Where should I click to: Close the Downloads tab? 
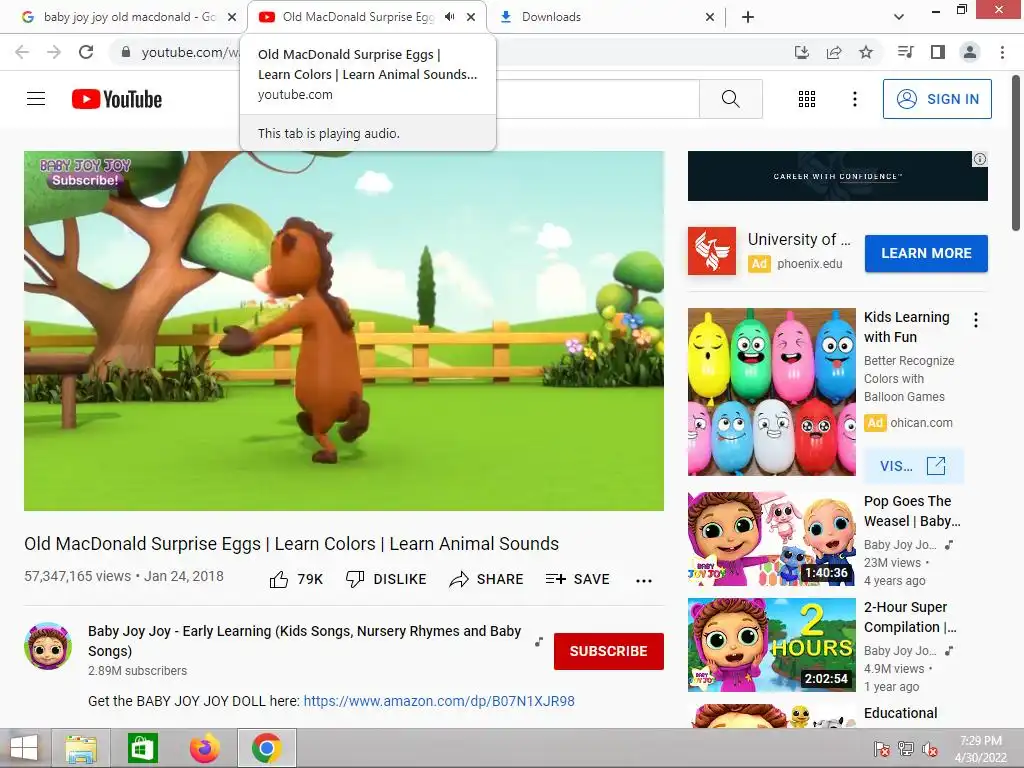click(710, 17)
